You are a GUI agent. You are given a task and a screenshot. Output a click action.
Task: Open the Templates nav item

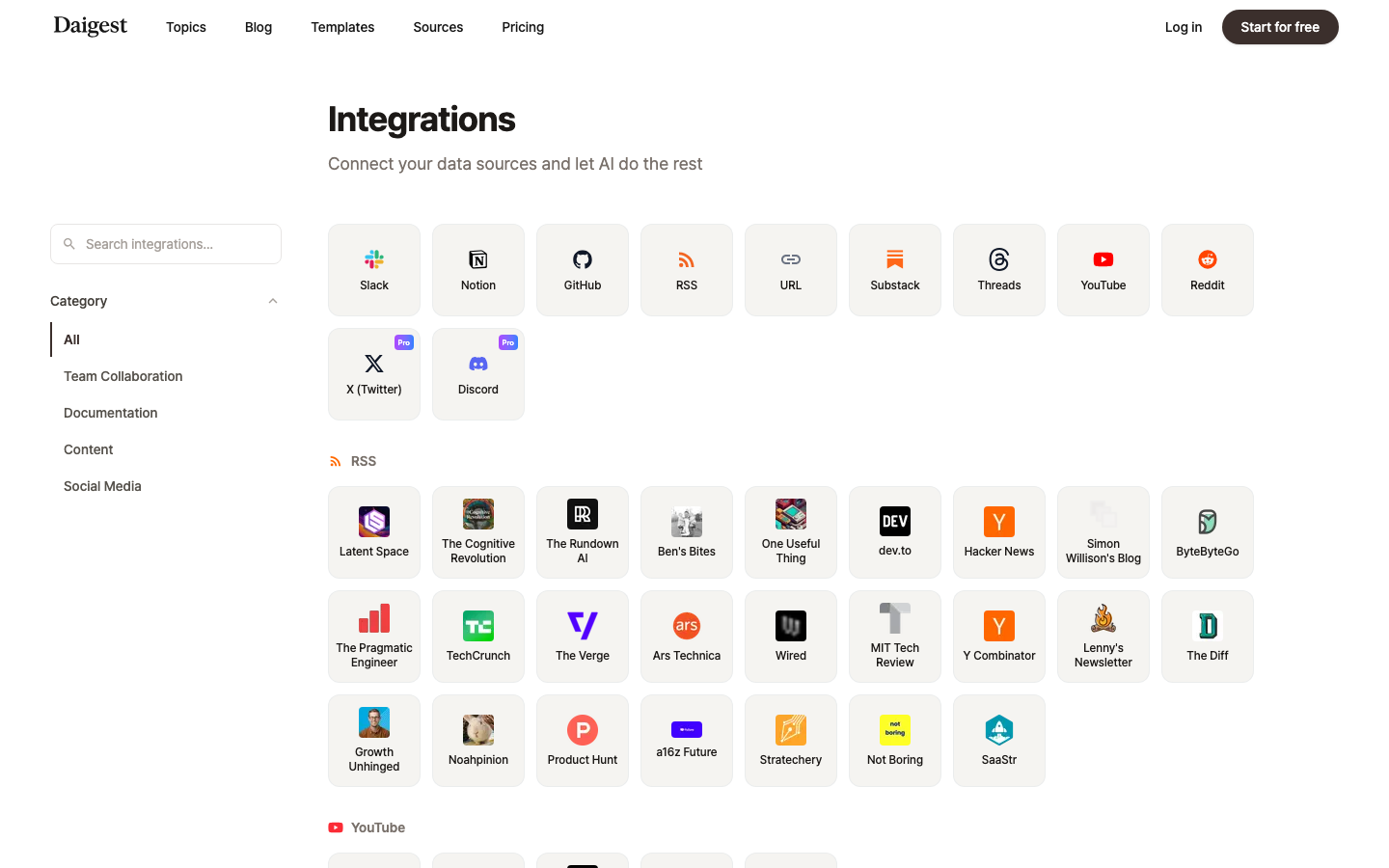point(342,27)
